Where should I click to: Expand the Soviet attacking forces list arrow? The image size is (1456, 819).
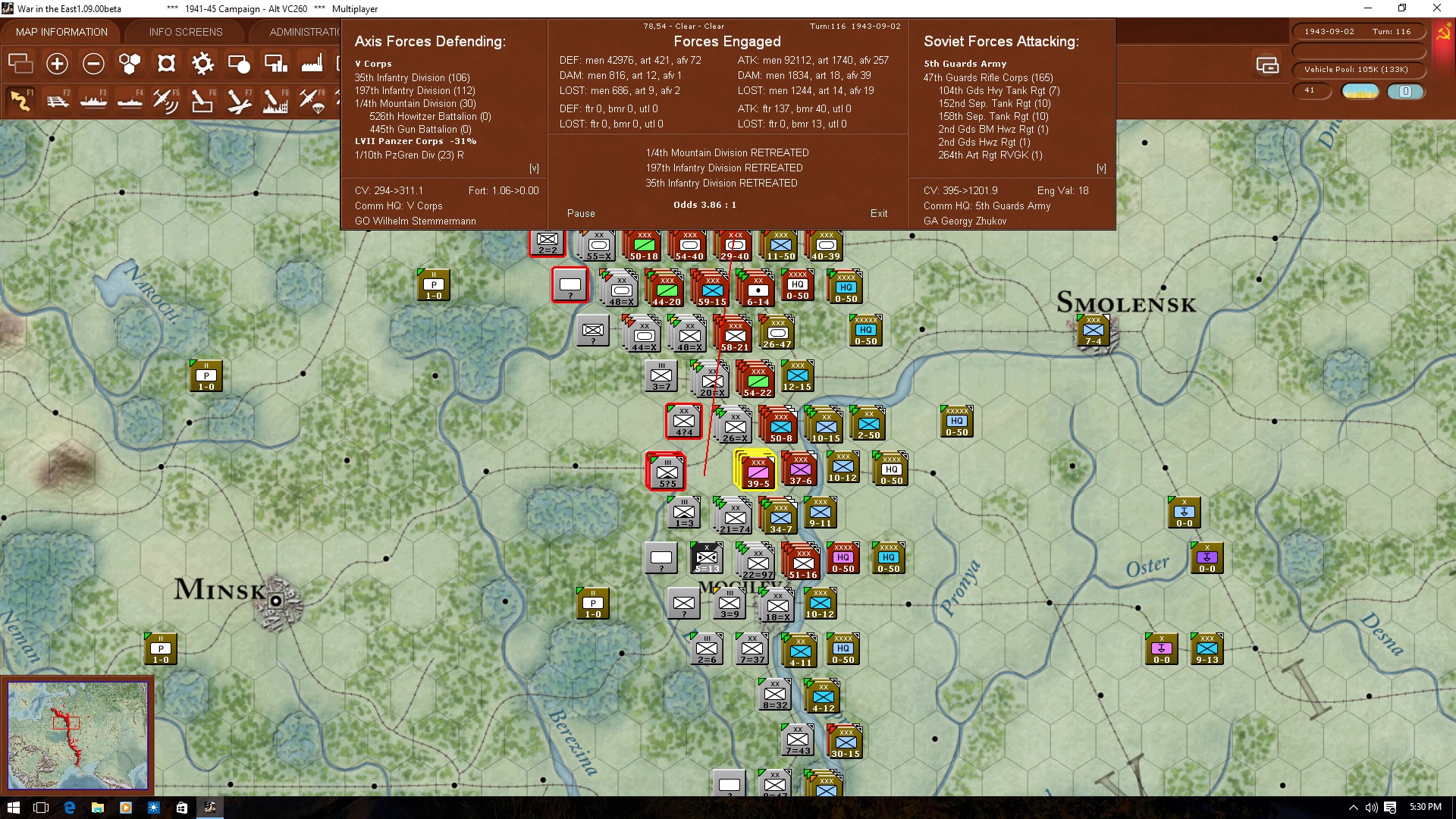tap(1101, 168)
